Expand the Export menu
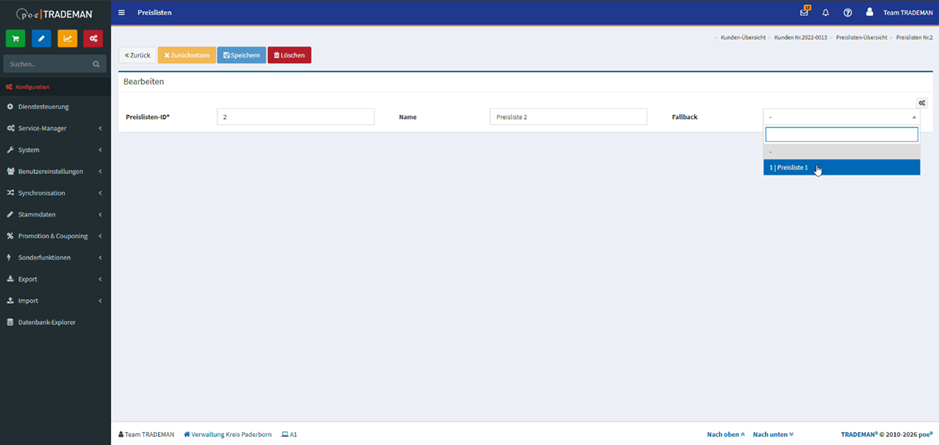Image resolution: width=939 pixels, height=445 pixels. point(55,279)
